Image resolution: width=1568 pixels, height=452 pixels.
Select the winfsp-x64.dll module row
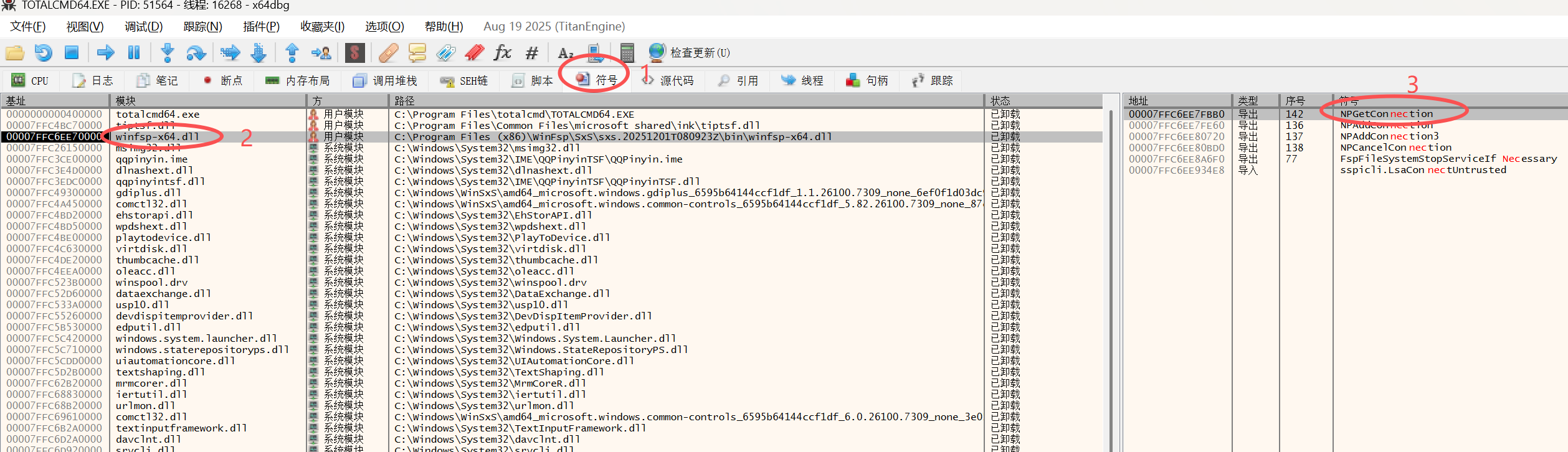point(552,137)
